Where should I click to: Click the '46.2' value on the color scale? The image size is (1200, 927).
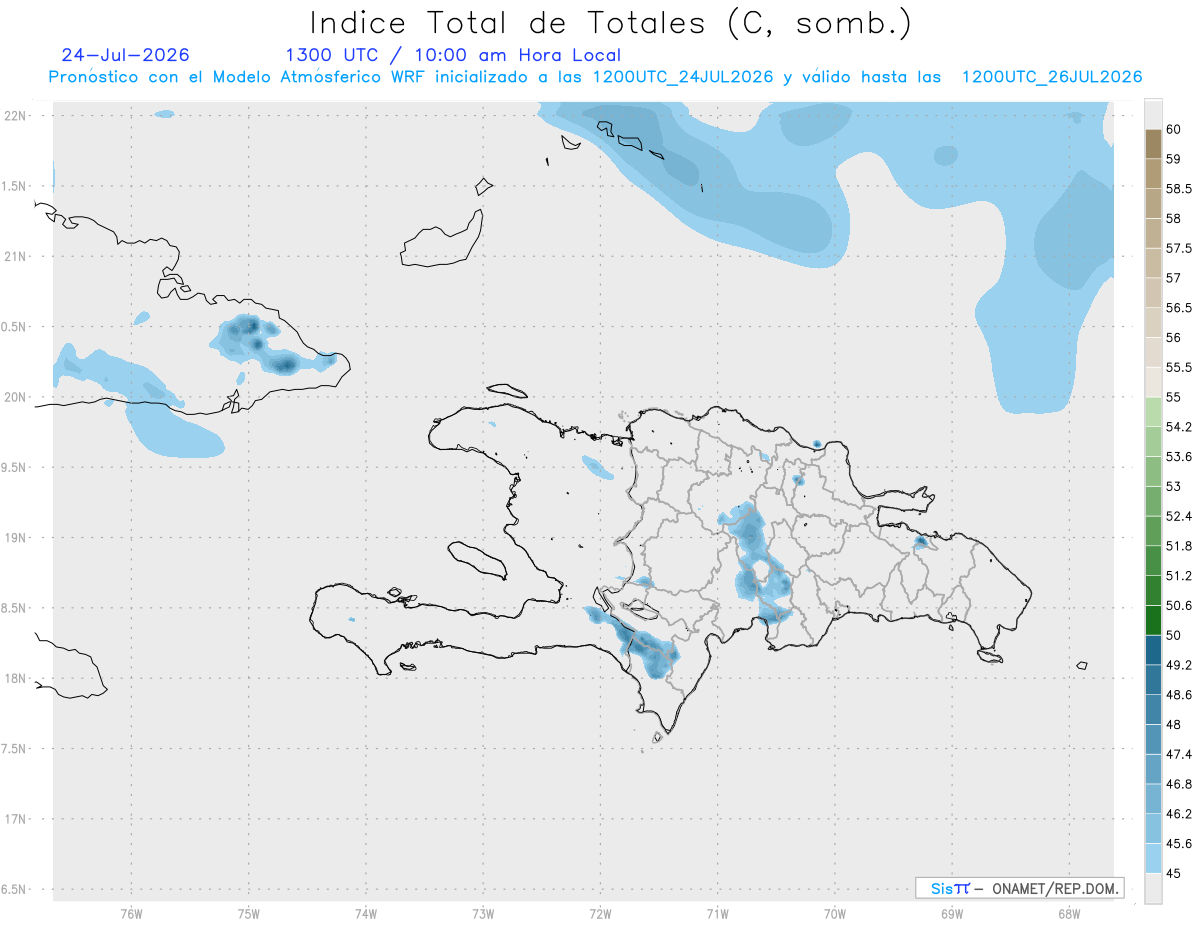[x=1179, y=814]
